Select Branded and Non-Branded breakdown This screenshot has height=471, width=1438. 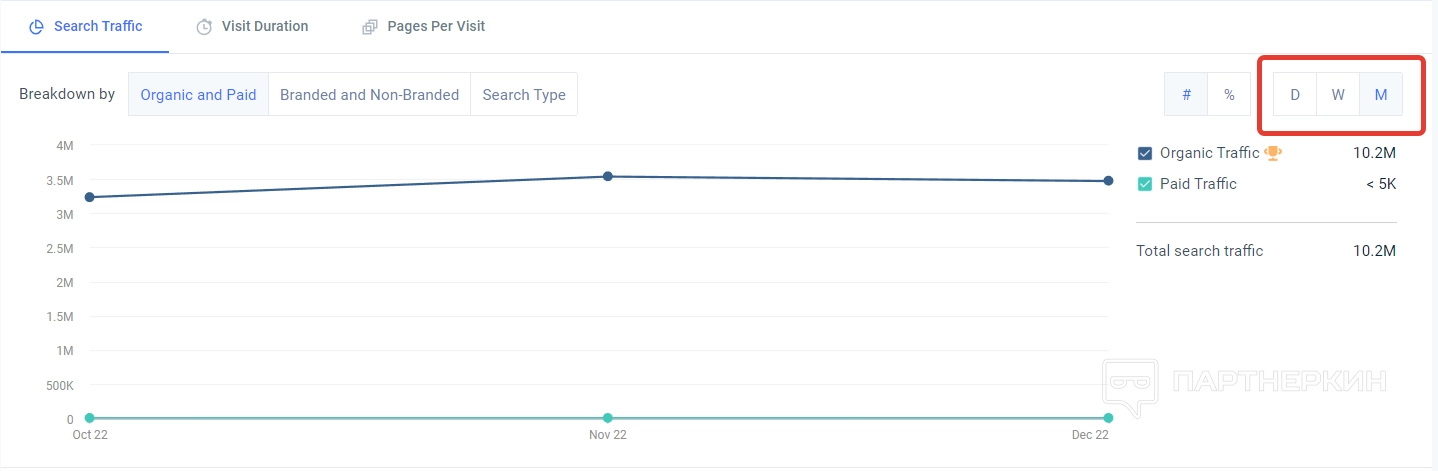click(x=369, y=95)
